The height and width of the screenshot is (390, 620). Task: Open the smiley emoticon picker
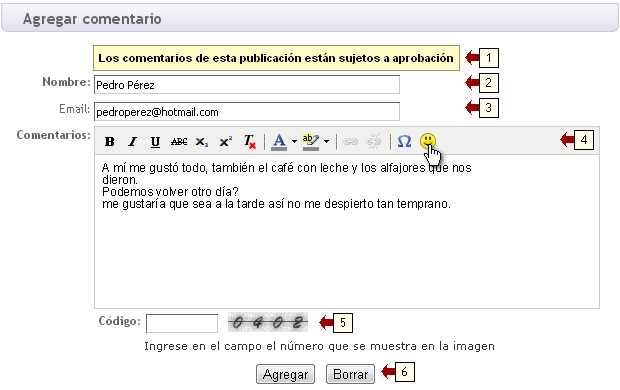pyautogui.click(x=428, y=141)
